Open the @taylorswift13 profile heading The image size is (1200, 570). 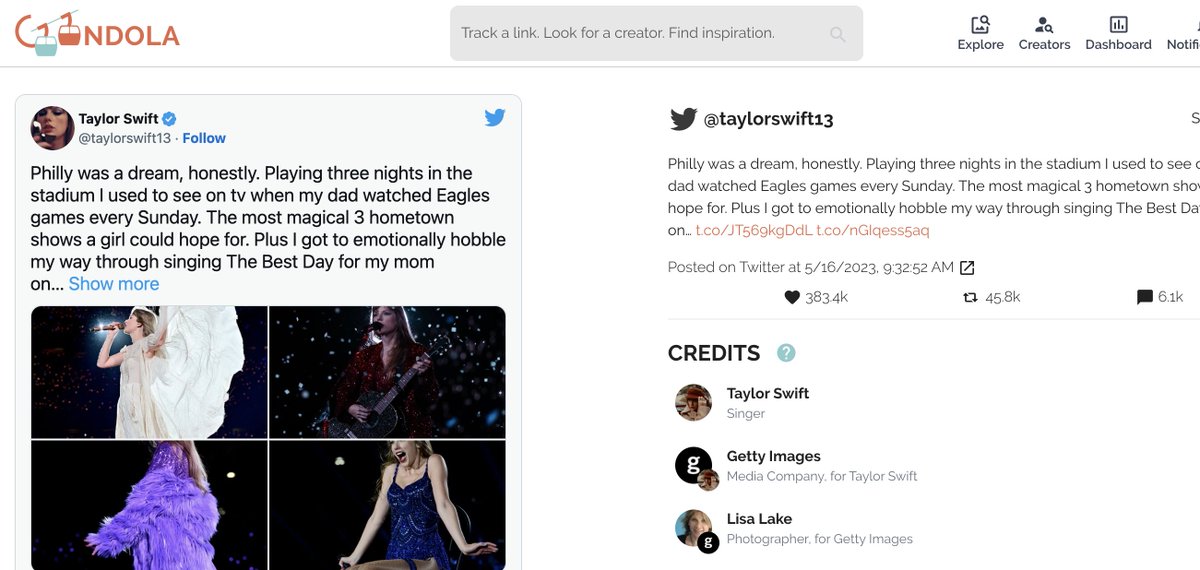pos(769,120)
